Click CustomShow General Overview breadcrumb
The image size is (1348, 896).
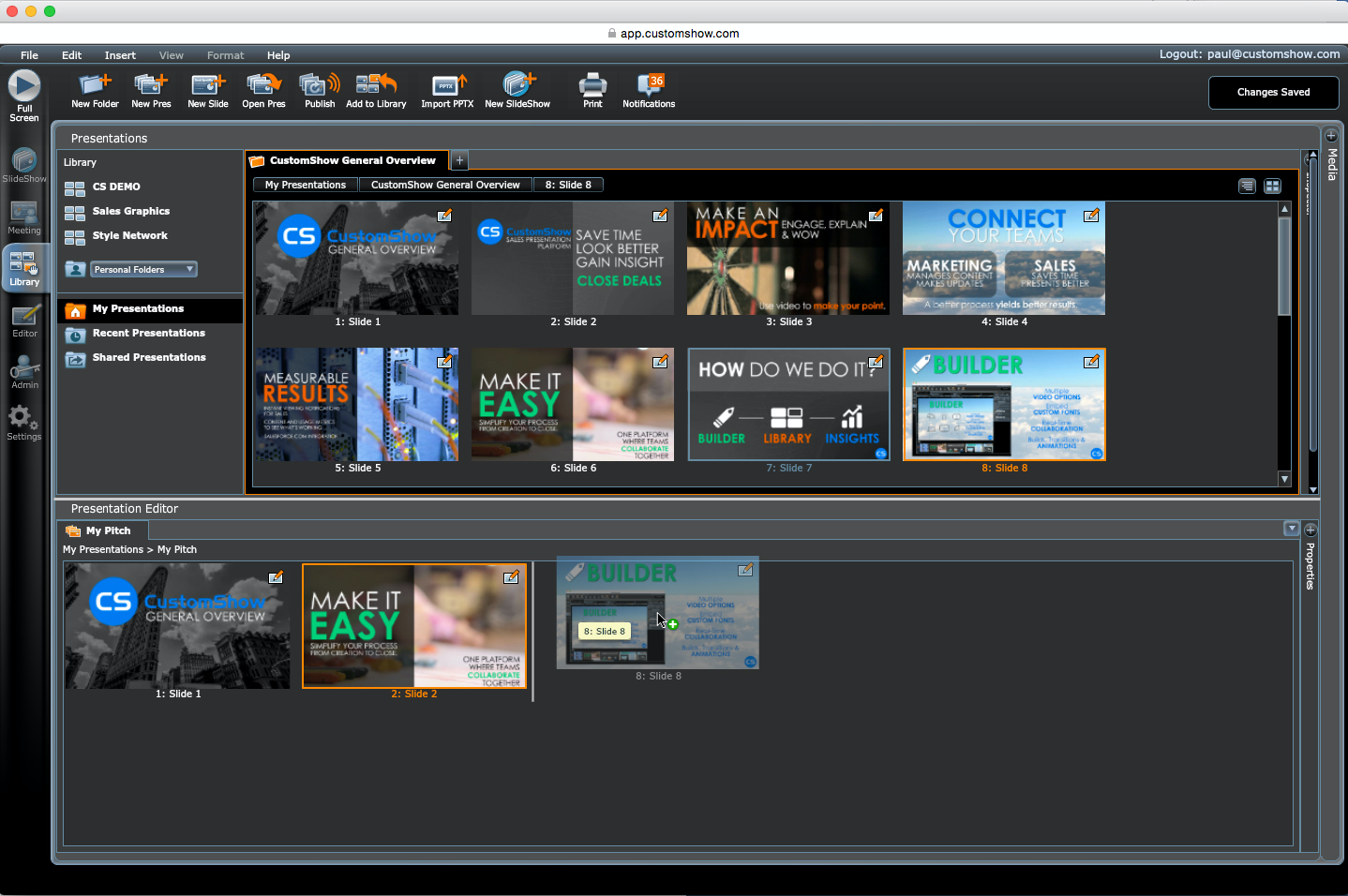[x=445, y=185]
